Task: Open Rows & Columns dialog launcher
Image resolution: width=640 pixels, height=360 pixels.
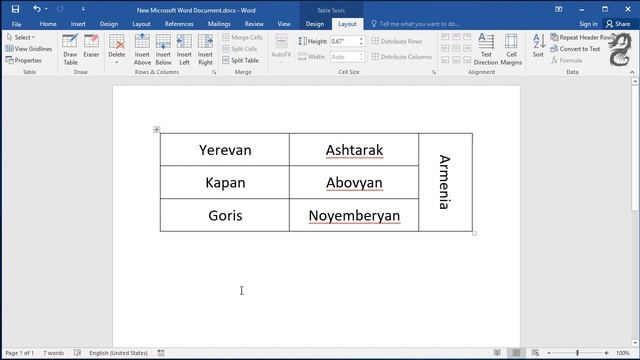Action: point(214,72)
